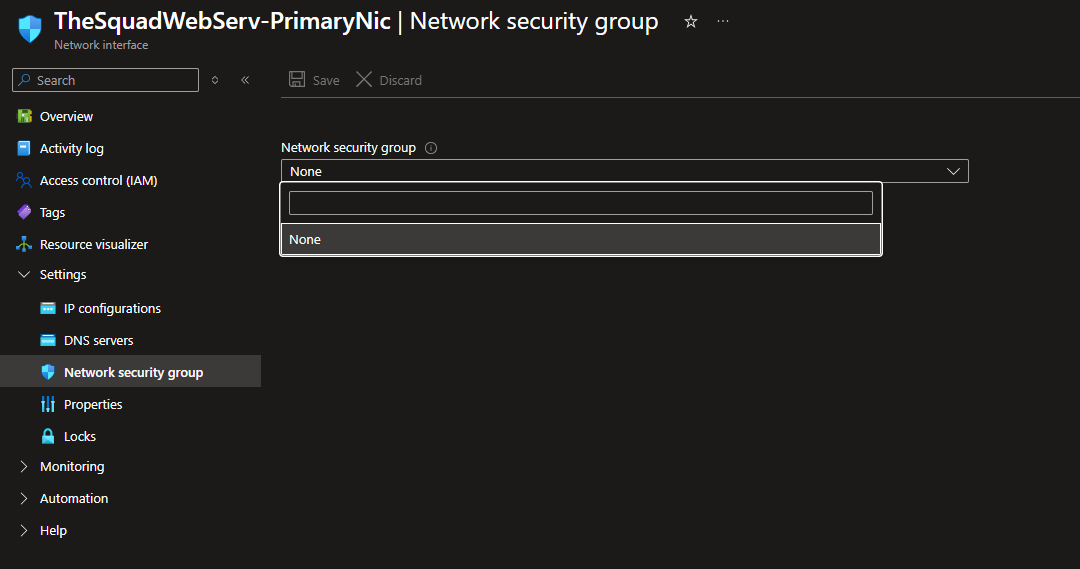This screenshot has height=569, width=1080.
Task: Click the Discard X icon
Action: (364, 79)
